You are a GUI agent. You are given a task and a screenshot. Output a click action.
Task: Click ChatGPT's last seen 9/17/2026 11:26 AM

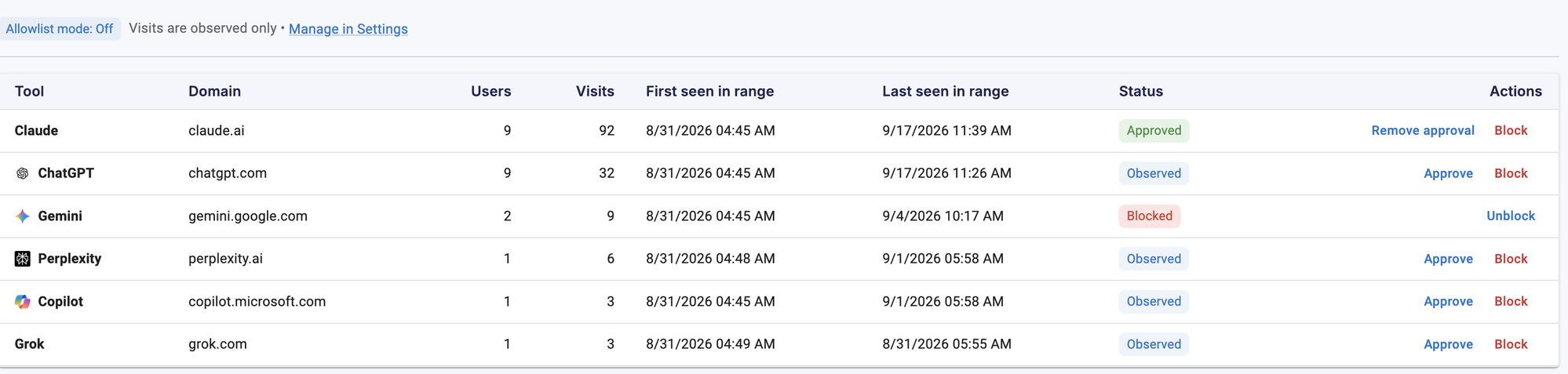(x=946, y=173)
